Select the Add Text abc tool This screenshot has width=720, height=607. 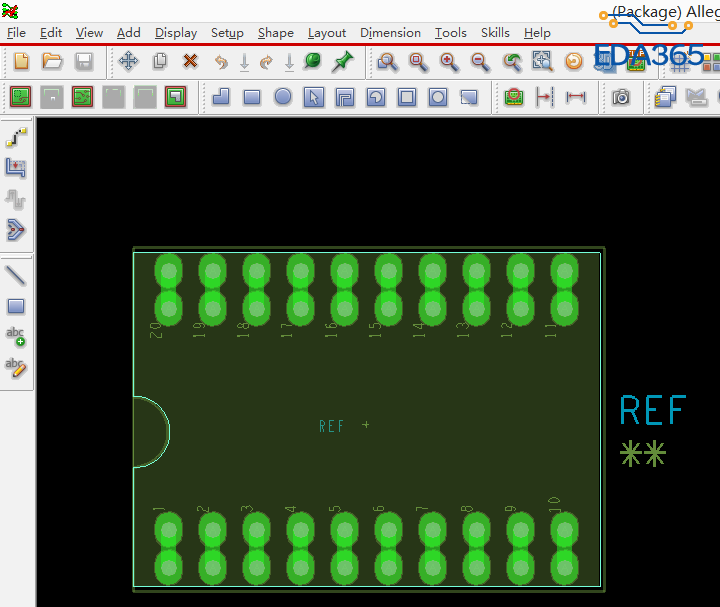click(16, 337)
